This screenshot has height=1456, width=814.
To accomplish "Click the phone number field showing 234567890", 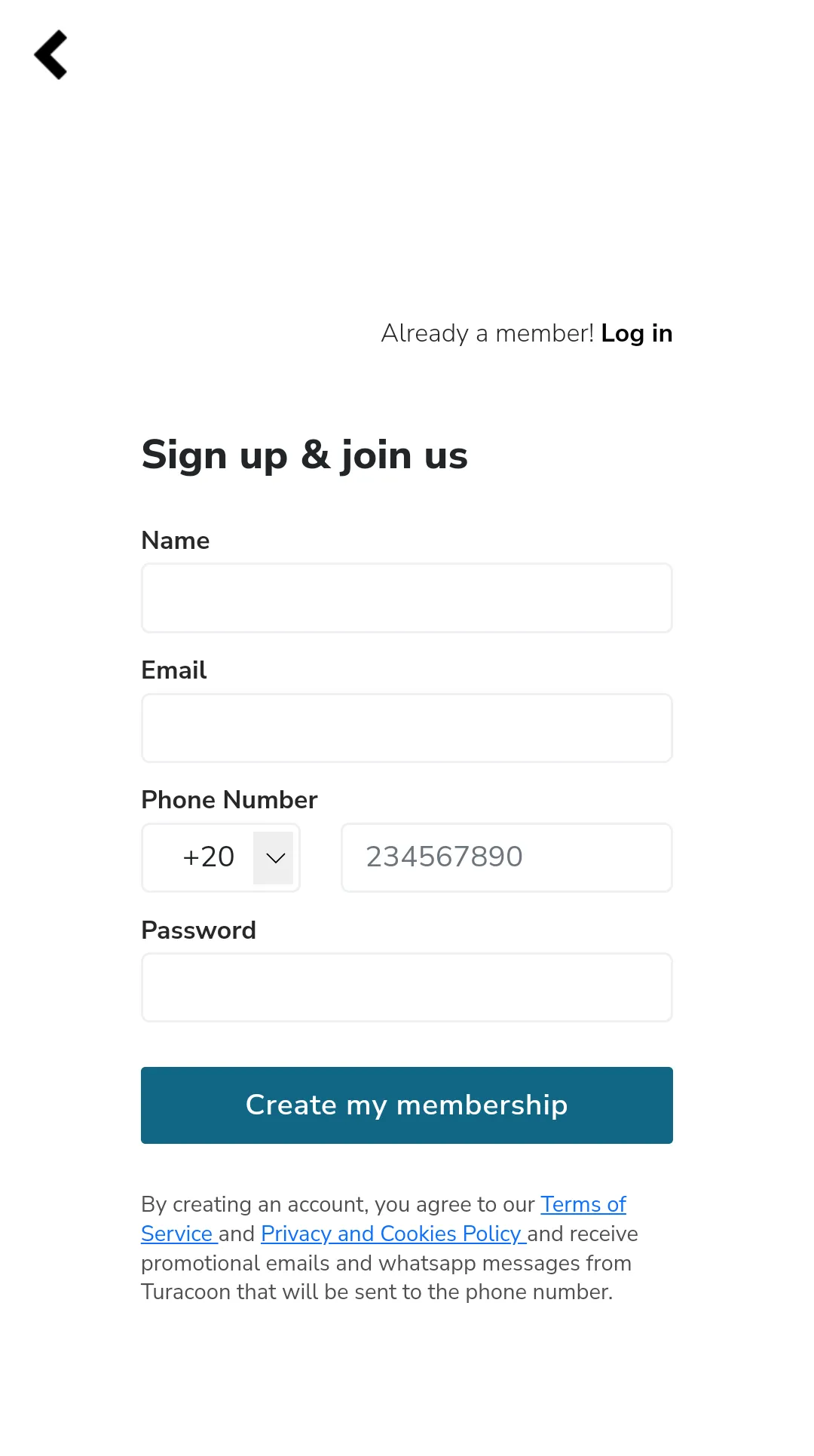I will pyautogui.click(x=506, y=857).
